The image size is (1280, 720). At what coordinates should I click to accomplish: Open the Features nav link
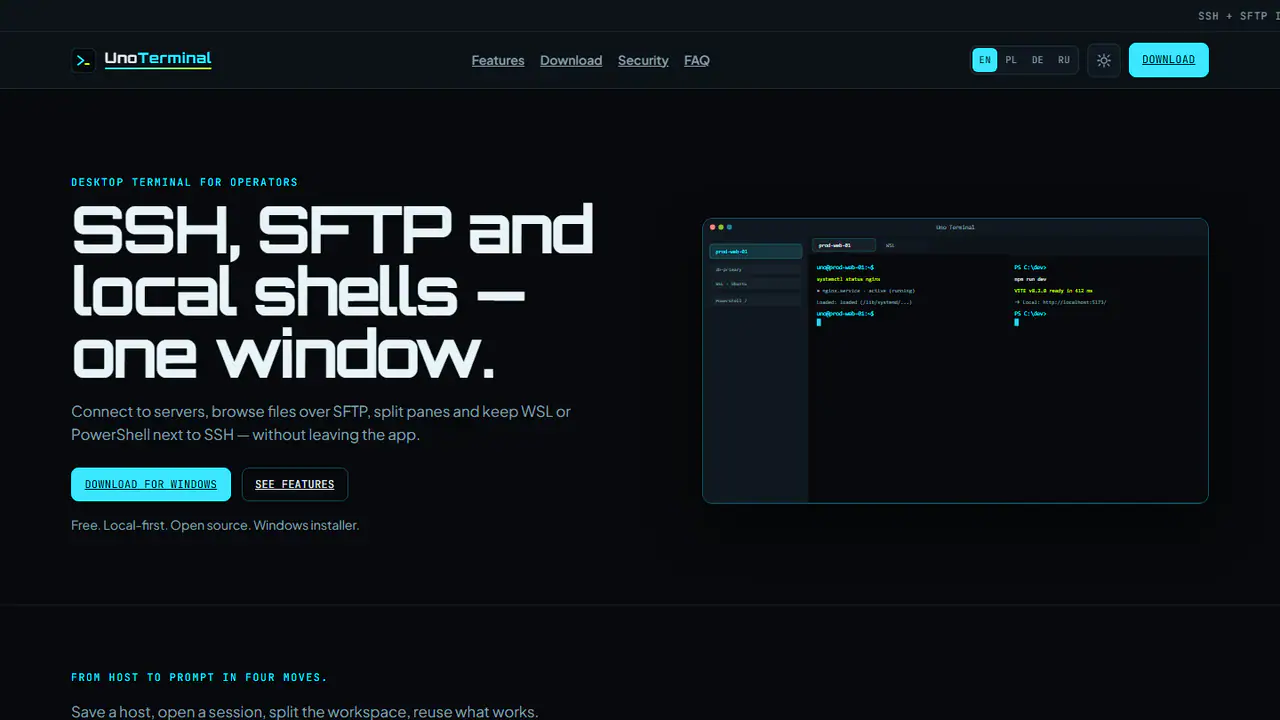click(498, 60)
